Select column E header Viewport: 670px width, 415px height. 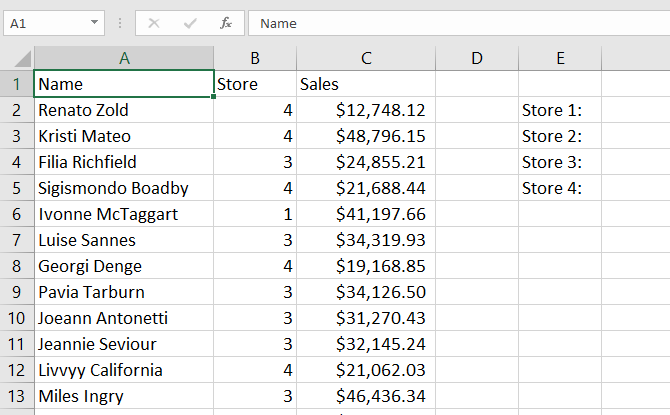[560, 58]
